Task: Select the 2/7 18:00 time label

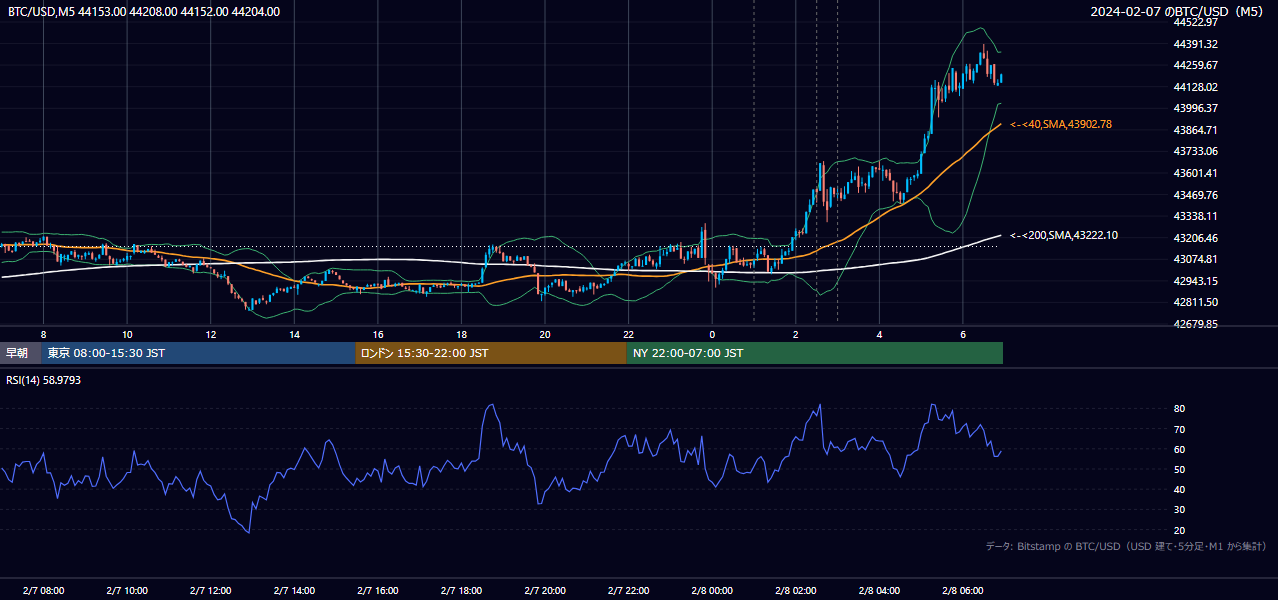Action: [461, 591]
